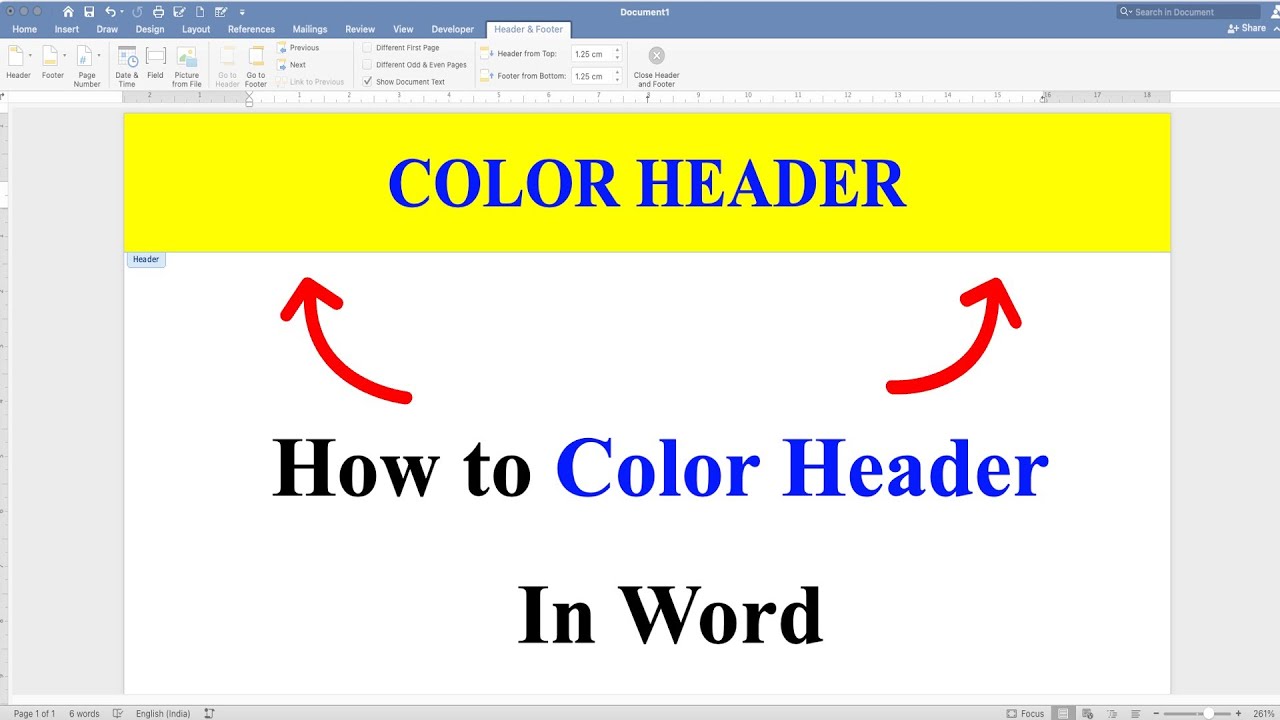The width and height of the screenshot is (1280, 720).
Task: Open the undo history dropdown arrow
Action: pyautogui.click(x=123, y=12)
